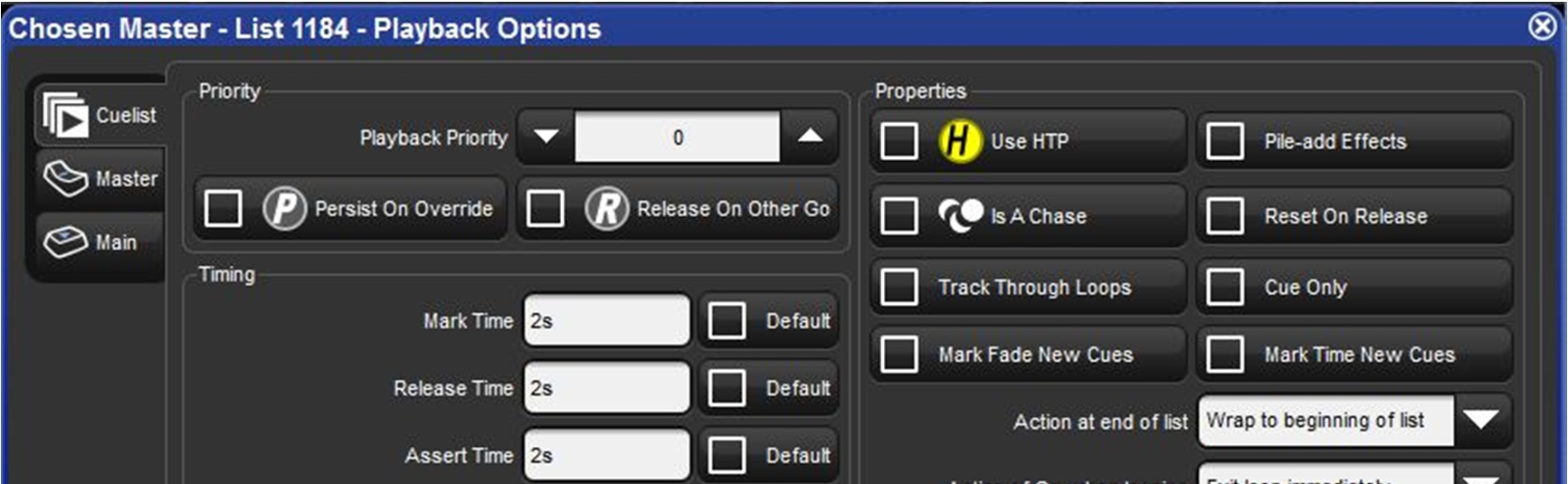The width and height of the screenshot is (1568, 484).
Task: Click the Cuelist tab icon
Action: 65,115
